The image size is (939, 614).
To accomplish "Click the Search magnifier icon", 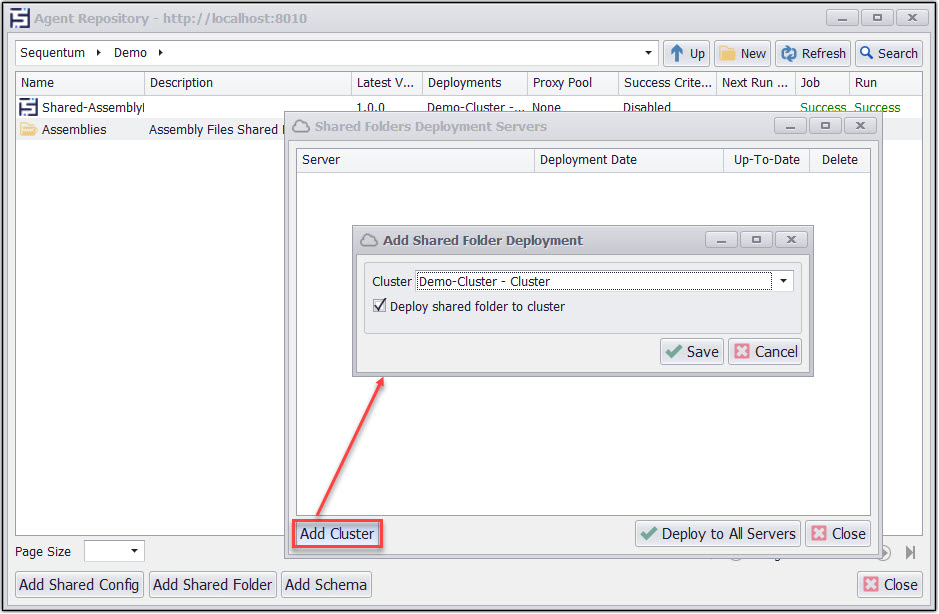I will click(866, 53).
